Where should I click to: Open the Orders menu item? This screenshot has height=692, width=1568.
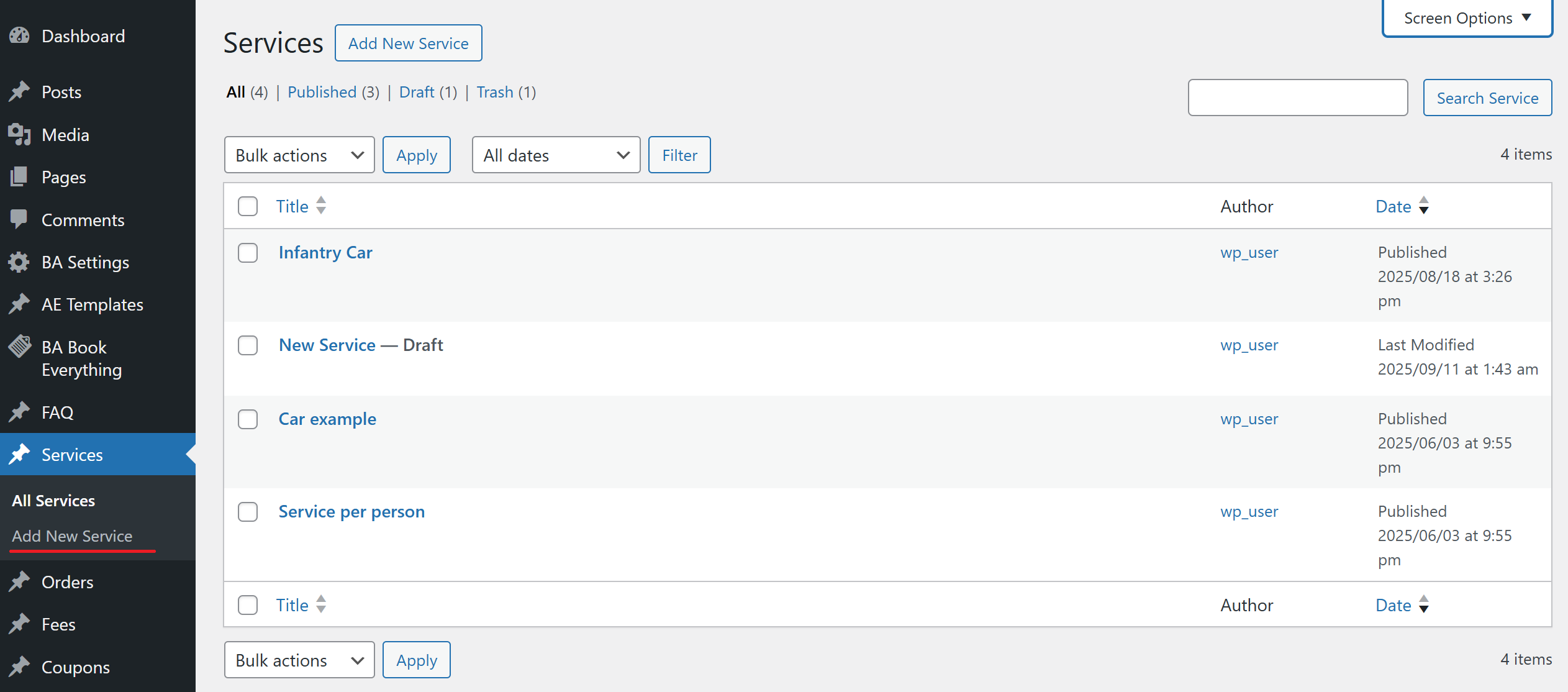(x=67, y=582)
